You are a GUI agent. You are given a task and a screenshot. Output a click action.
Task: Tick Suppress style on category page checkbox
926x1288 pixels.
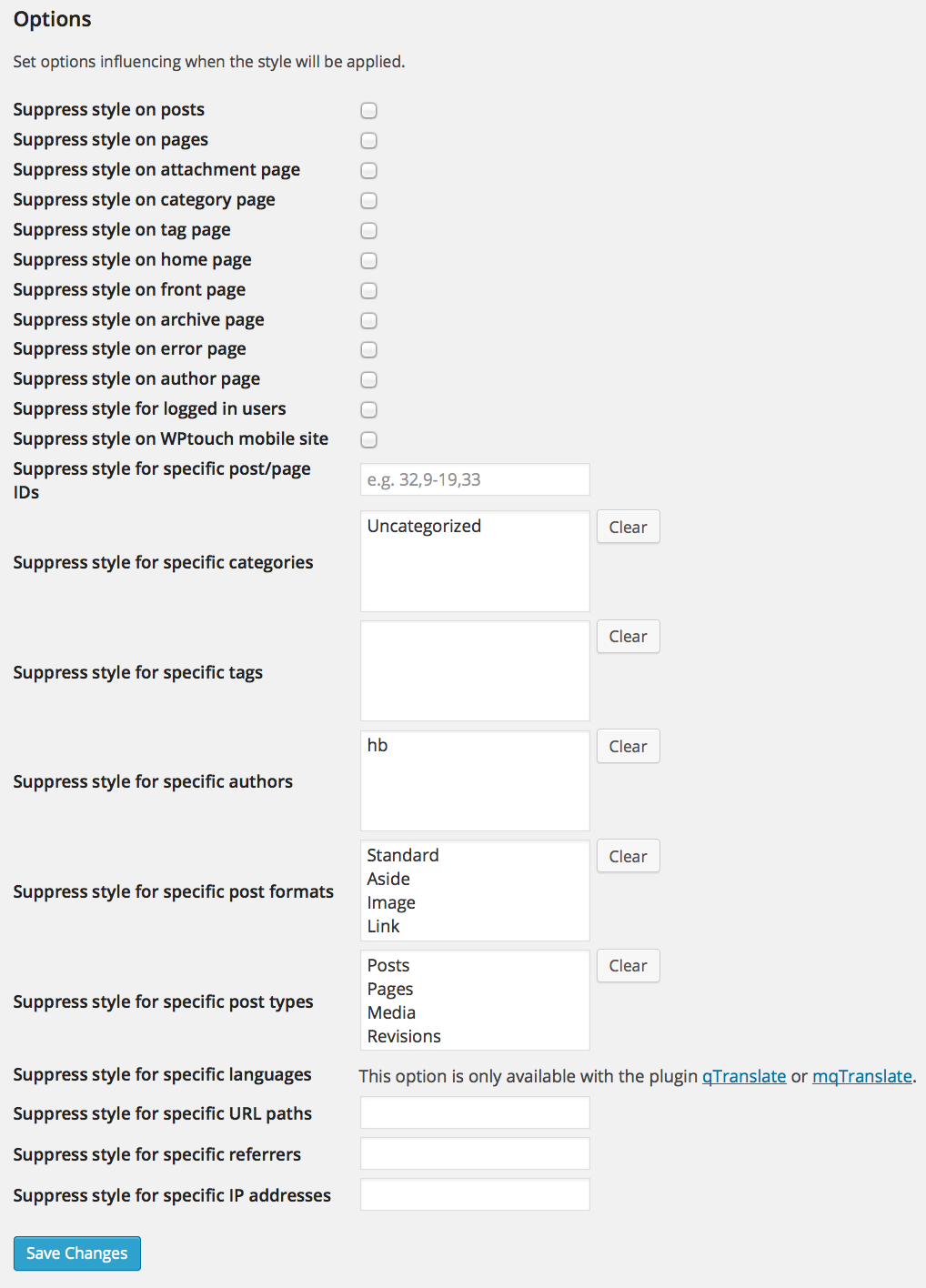tap(368, 200)
